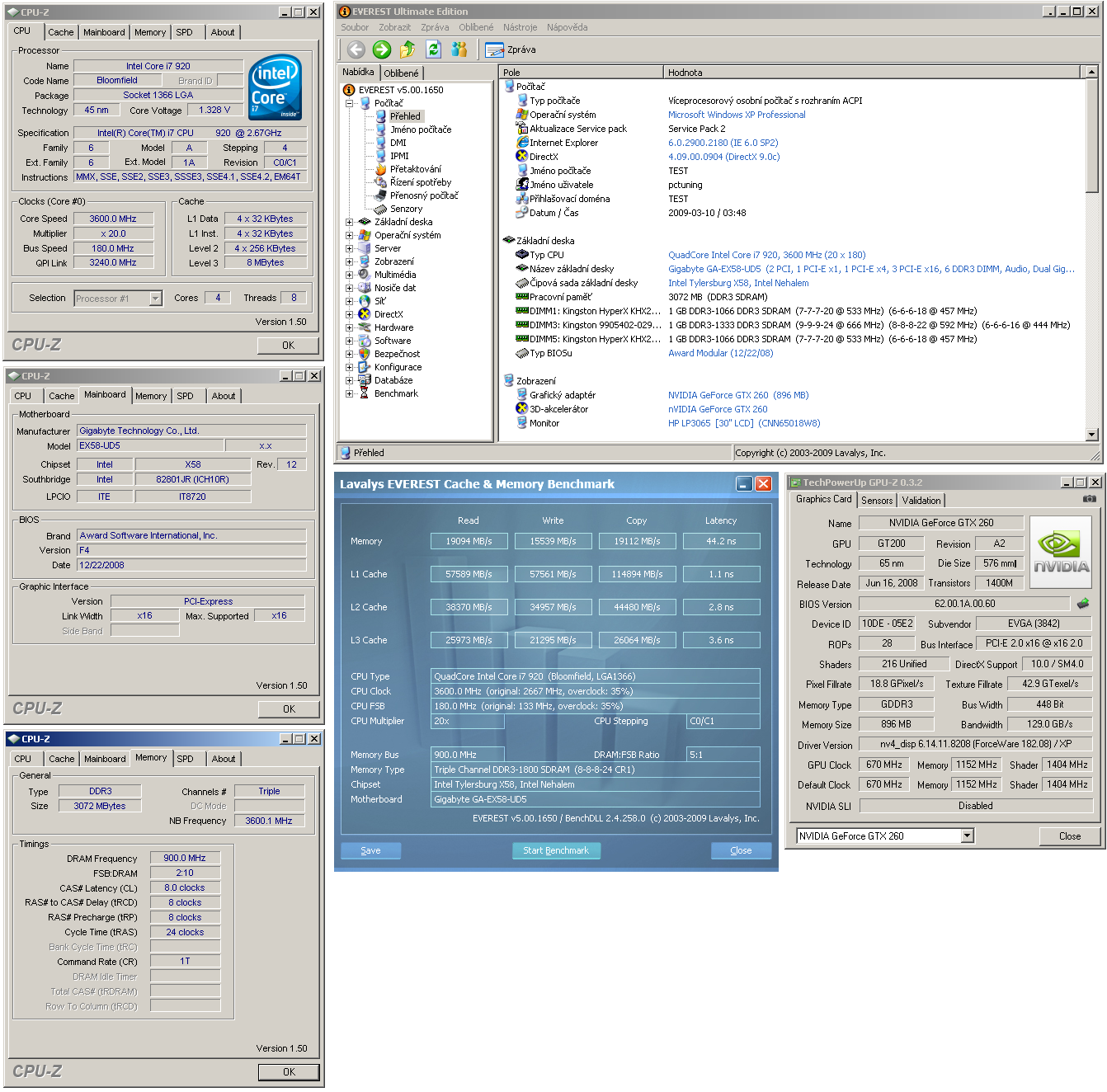The width and height of the screenshot is (1107, 1092).
Task: Expand the Operační systém tree node
Action: point(349,235)
